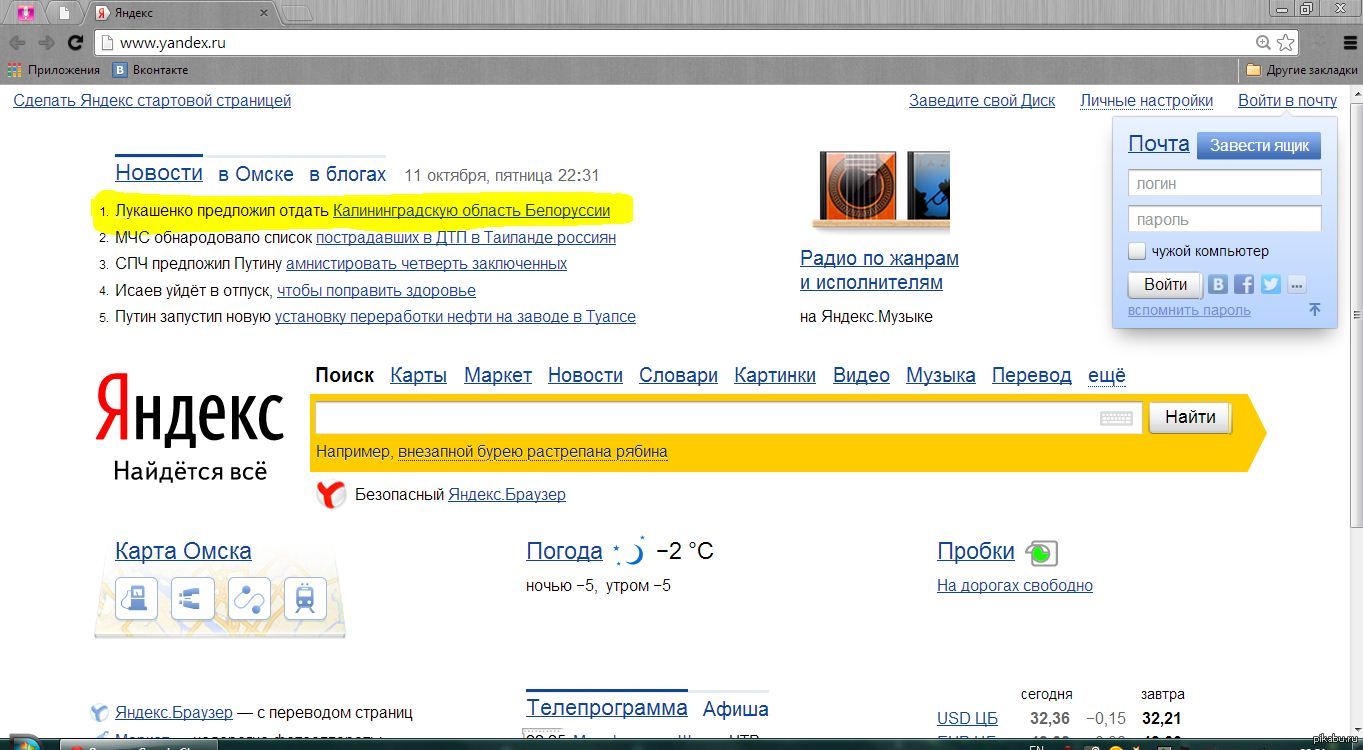
Task: Open the Маркет service link
Action: (x=498, y=375)
